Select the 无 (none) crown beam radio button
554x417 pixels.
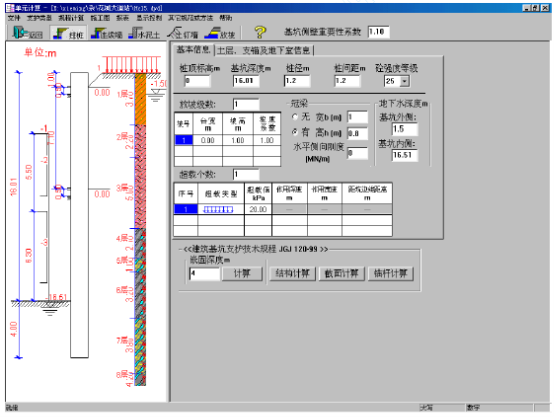point(295,117)
